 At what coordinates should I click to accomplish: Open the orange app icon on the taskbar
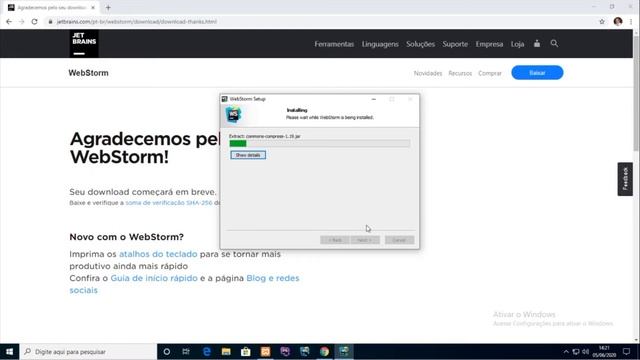coord(265,351)
